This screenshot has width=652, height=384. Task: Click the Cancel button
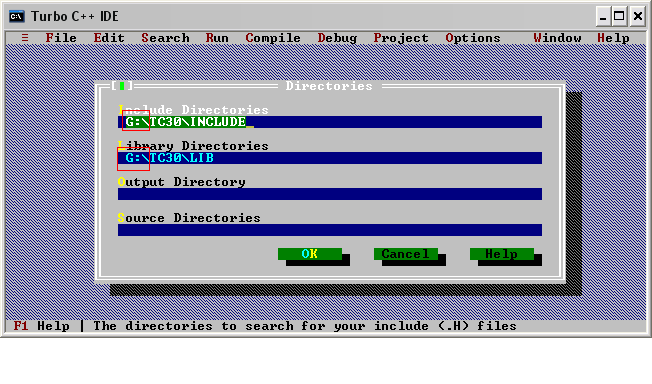(x=406, y=254)
